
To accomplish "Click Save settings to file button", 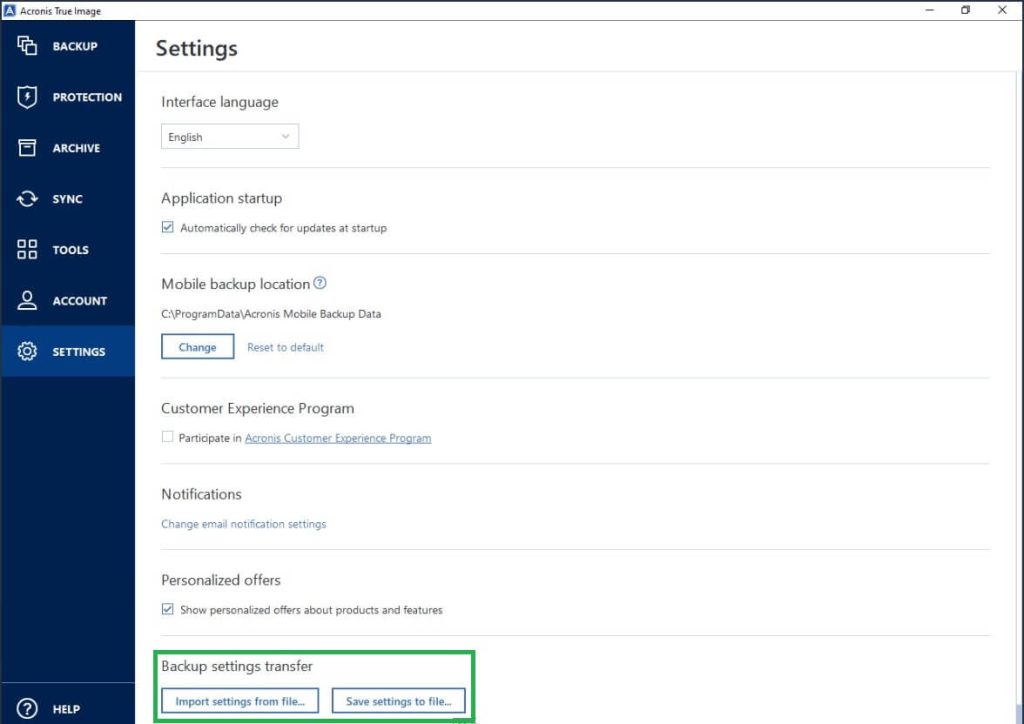I will click(x=399, y=700).
